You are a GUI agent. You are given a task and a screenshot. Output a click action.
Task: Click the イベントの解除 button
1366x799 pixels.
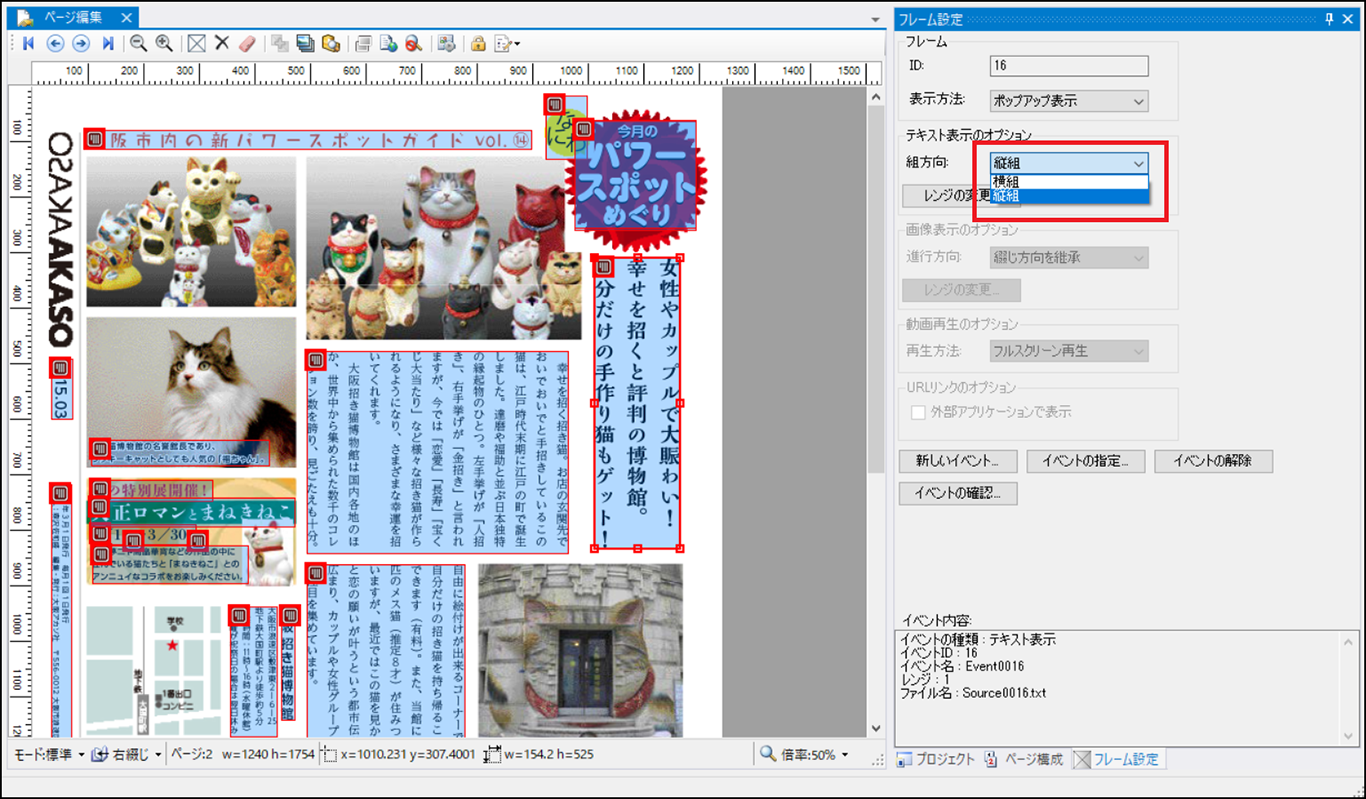point(1214,461)
